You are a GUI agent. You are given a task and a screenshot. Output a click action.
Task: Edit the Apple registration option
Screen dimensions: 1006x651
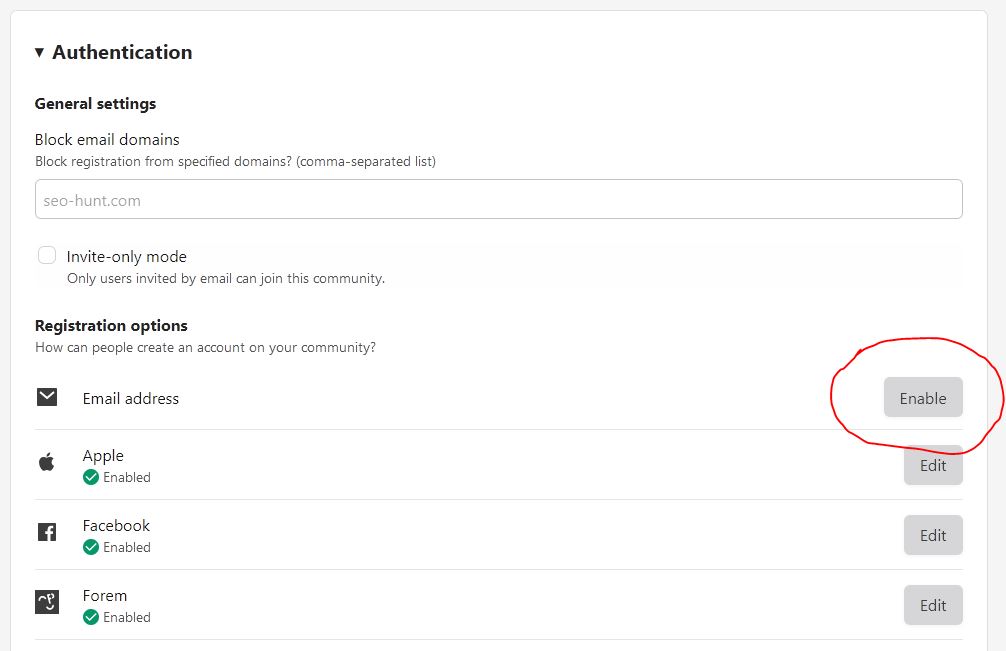tap(932, 466)
